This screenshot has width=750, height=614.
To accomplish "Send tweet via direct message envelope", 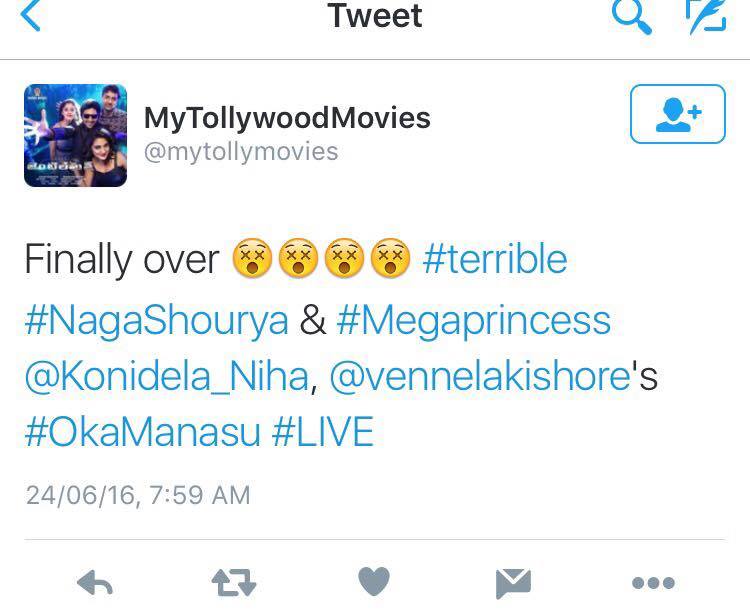I will point(513,583).
